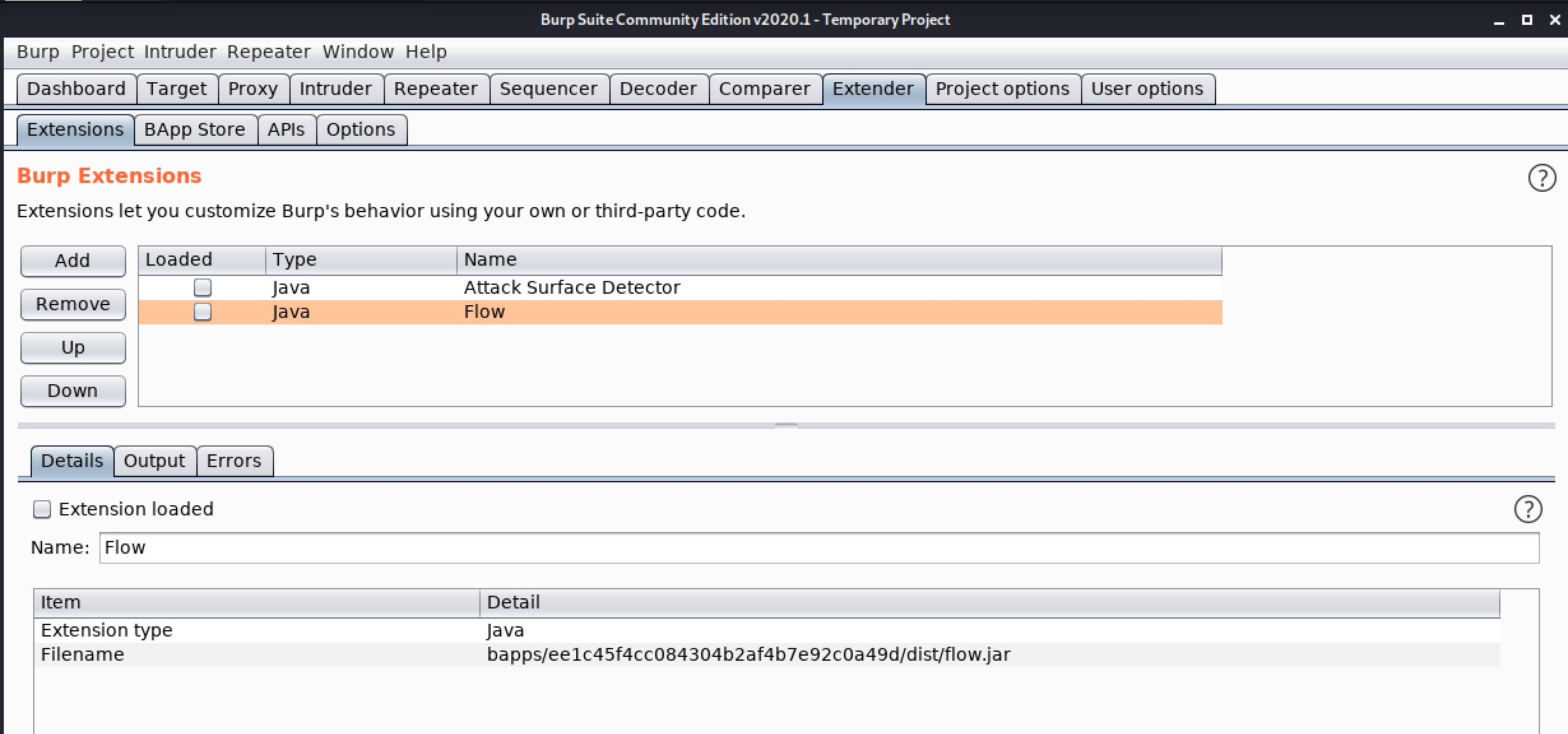Open the Help menu

(426, 52)
